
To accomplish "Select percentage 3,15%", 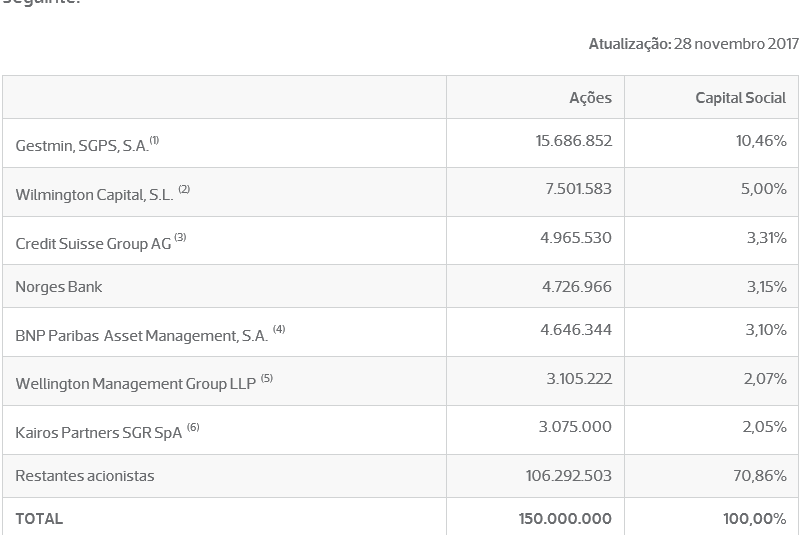I will [x=767, y=287].
